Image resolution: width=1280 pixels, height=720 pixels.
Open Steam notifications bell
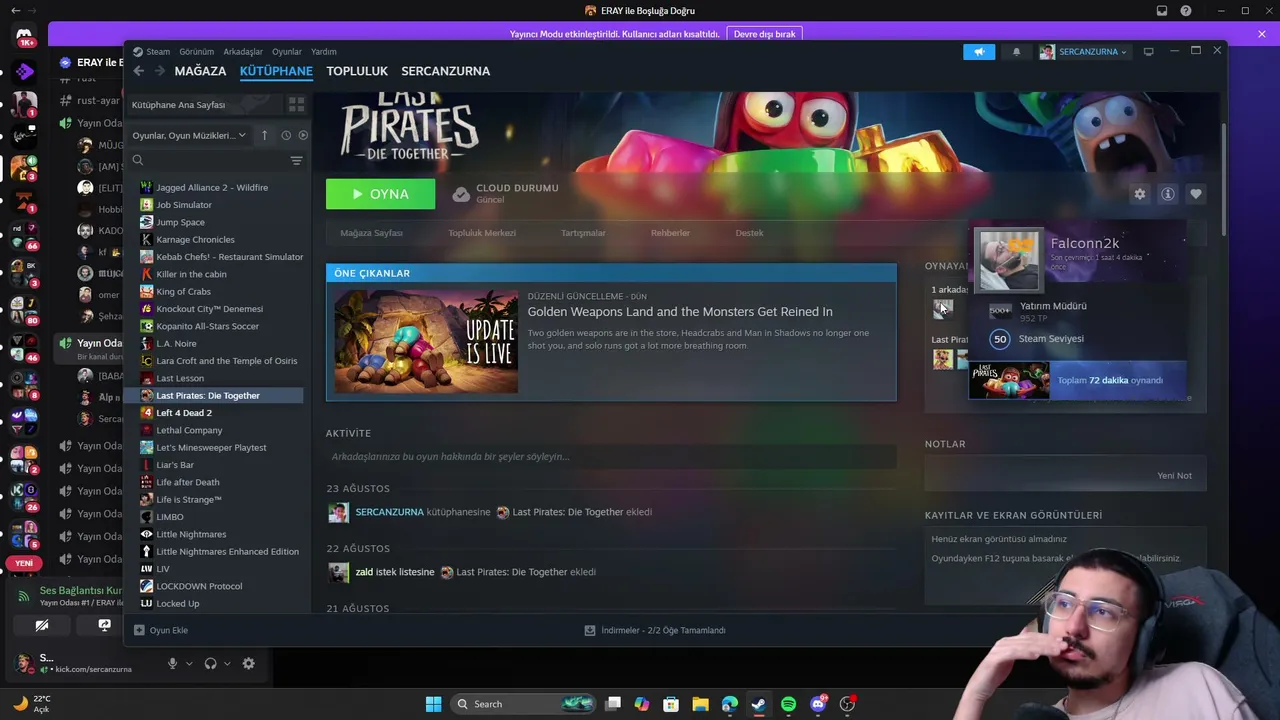[x=1017, y=52]
